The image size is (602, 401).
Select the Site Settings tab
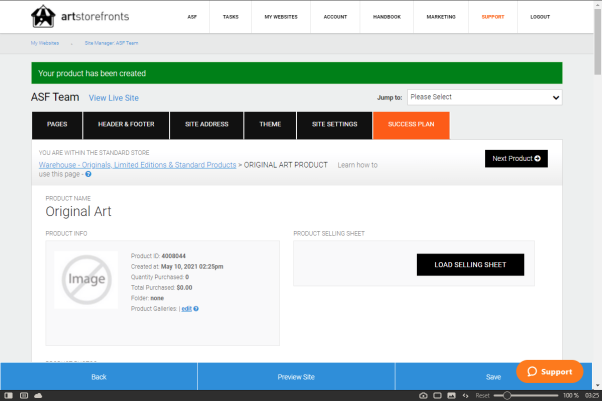point(334,125)
